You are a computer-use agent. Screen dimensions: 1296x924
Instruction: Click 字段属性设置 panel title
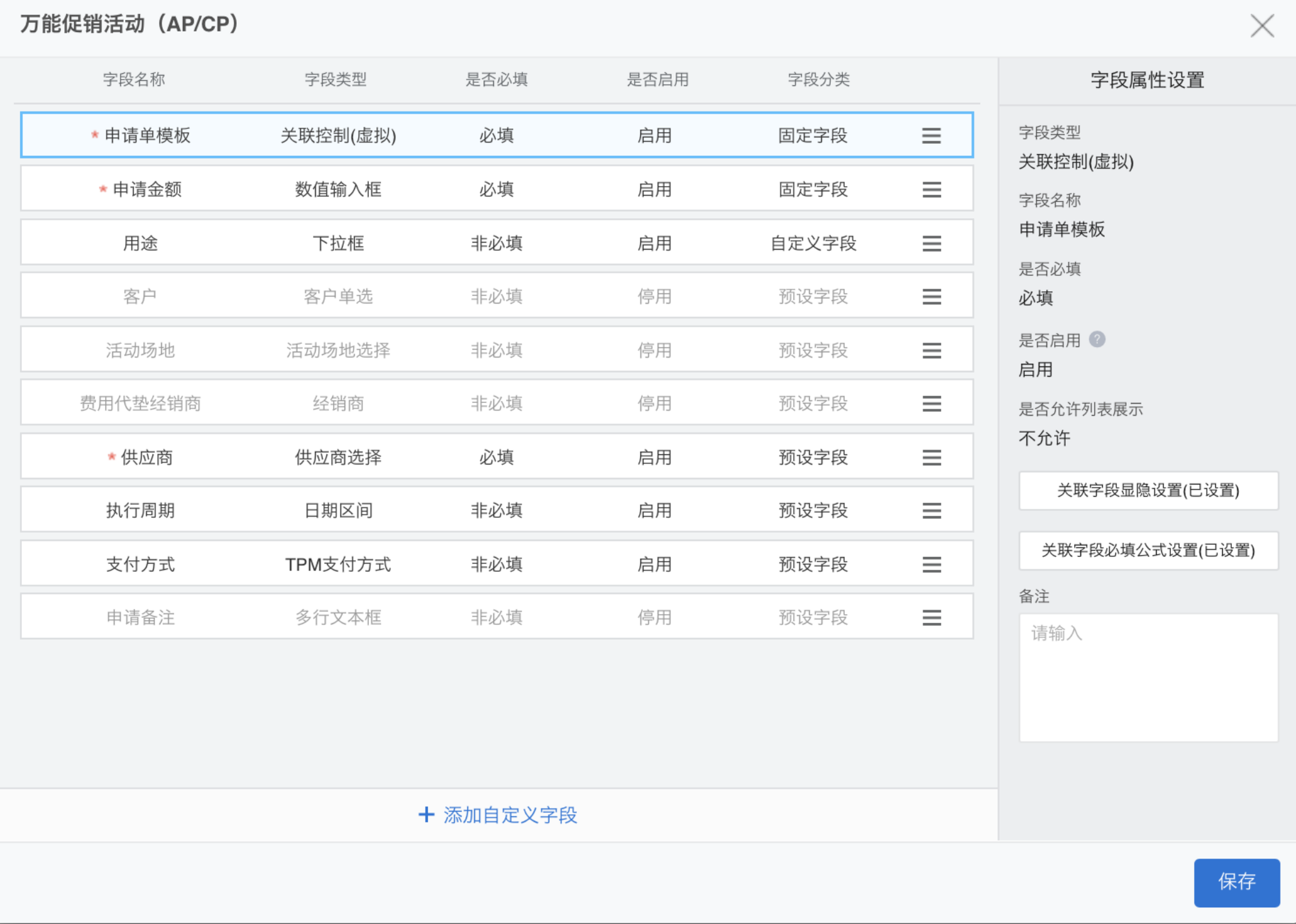[1147, 80]
